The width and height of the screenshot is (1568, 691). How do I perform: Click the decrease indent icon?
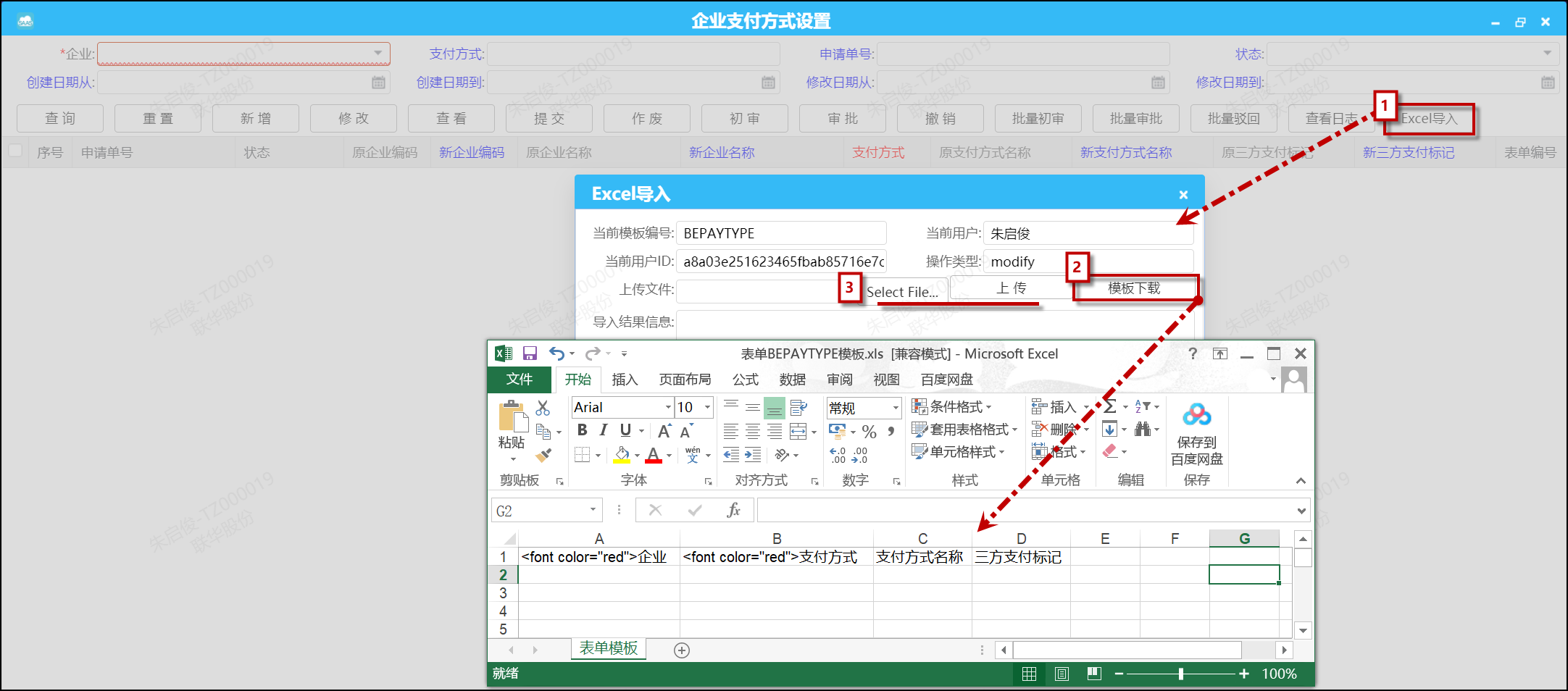point(731,455)
